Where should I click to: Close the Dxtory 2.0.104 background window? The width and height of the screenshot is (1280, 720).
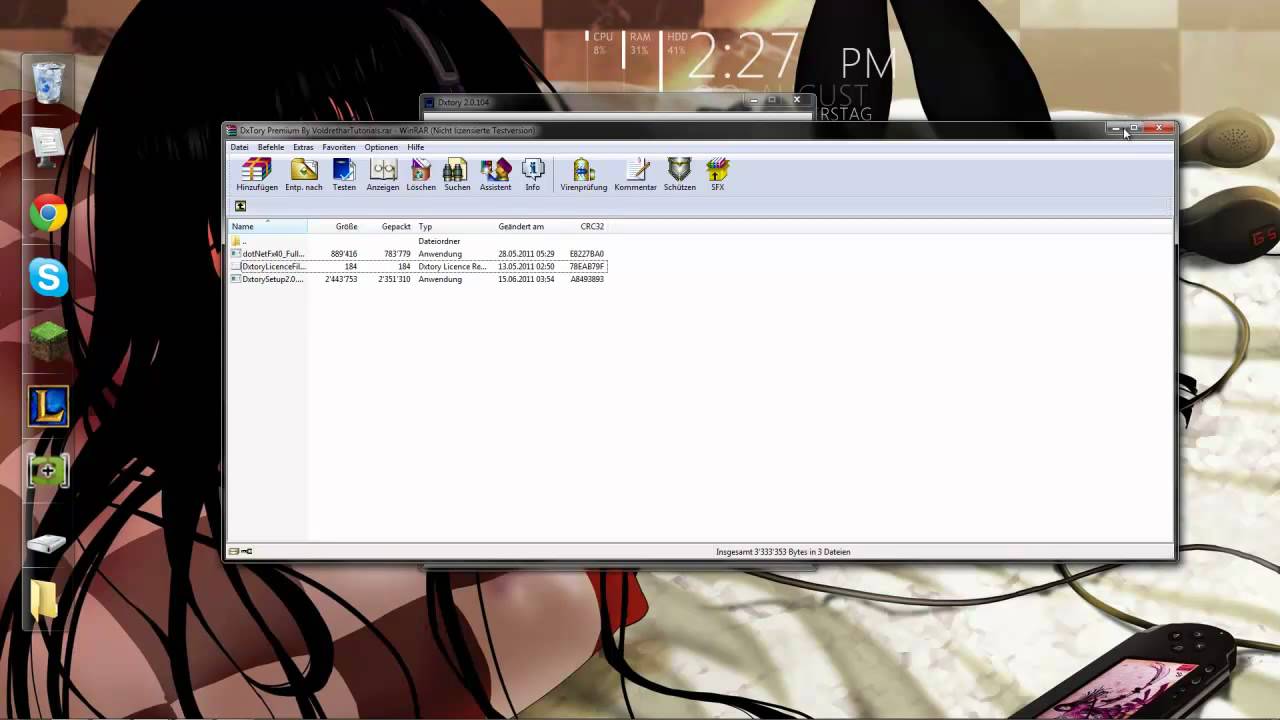tap(797, 100)
